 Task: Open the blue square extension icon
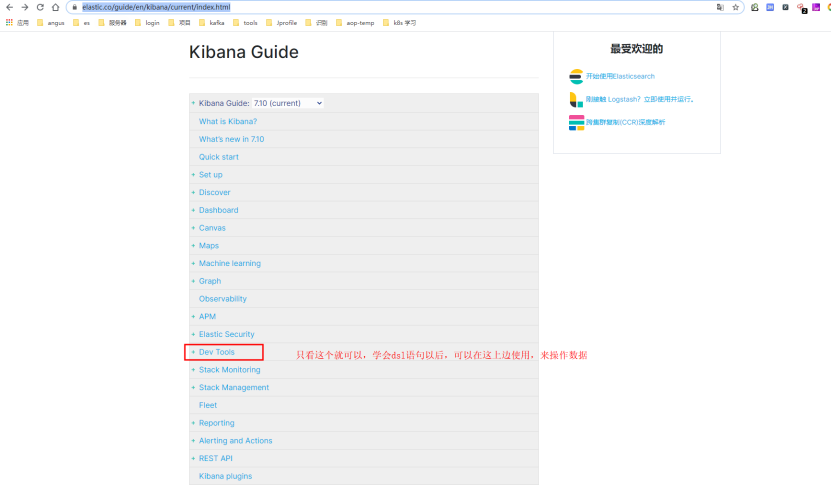click(x=770, y=7)
